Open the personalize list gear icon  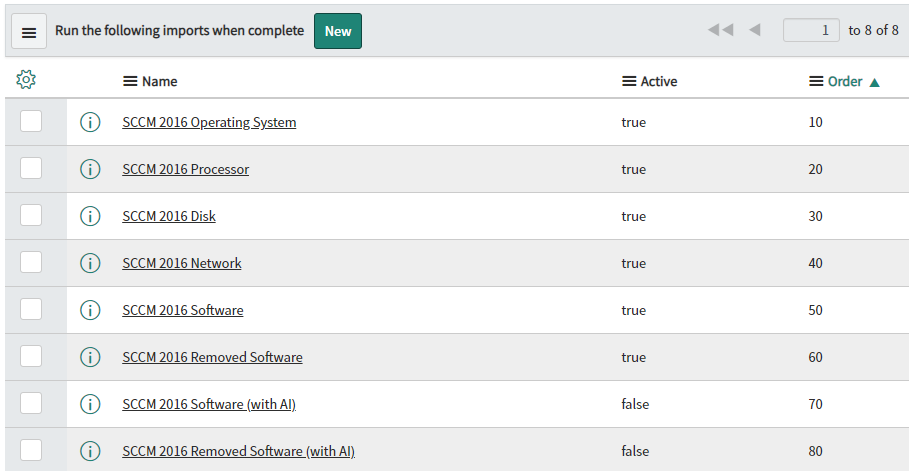[x=26, y=79]
